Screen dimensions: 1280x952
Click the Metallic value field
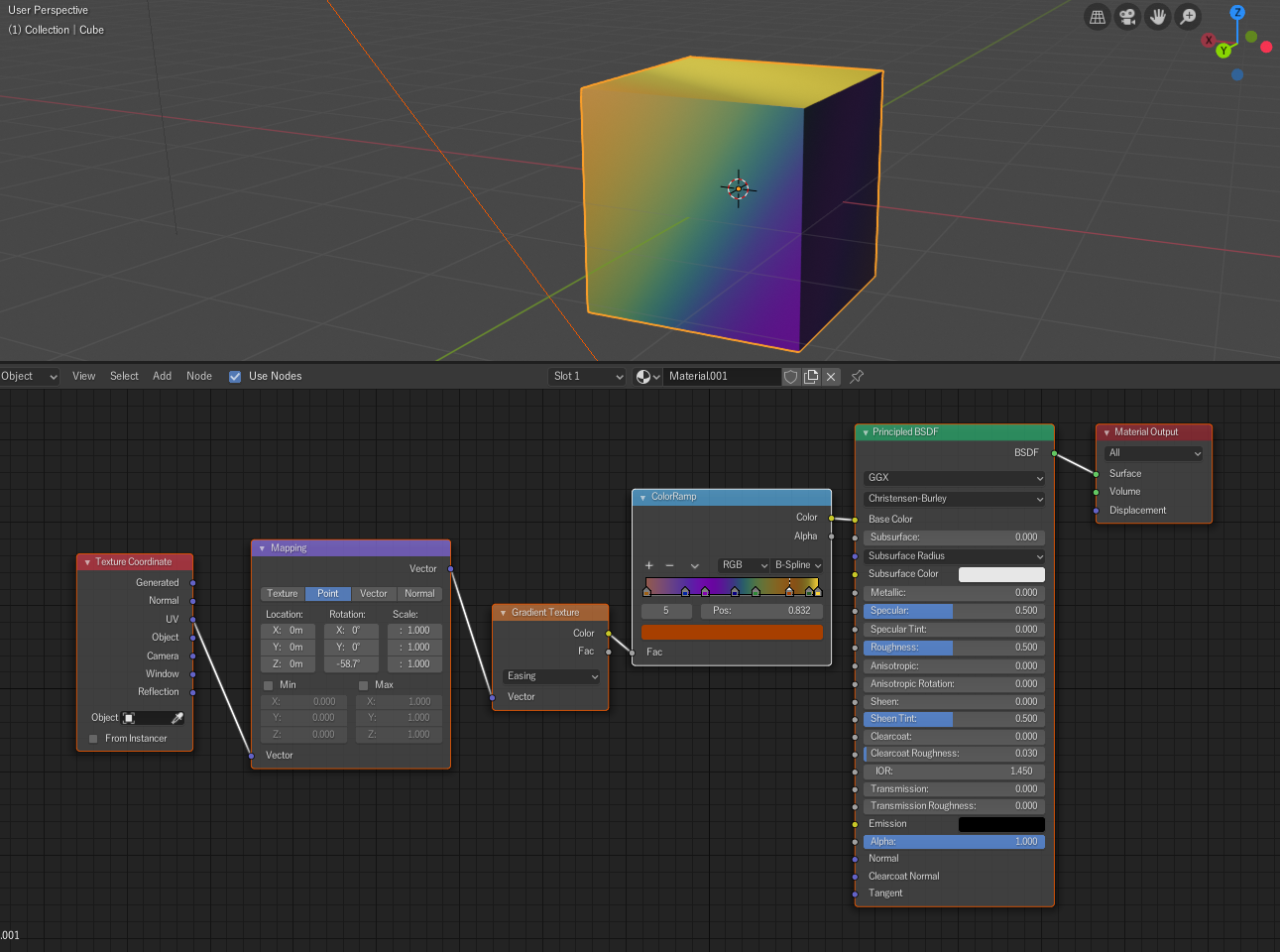pos(953,593)
